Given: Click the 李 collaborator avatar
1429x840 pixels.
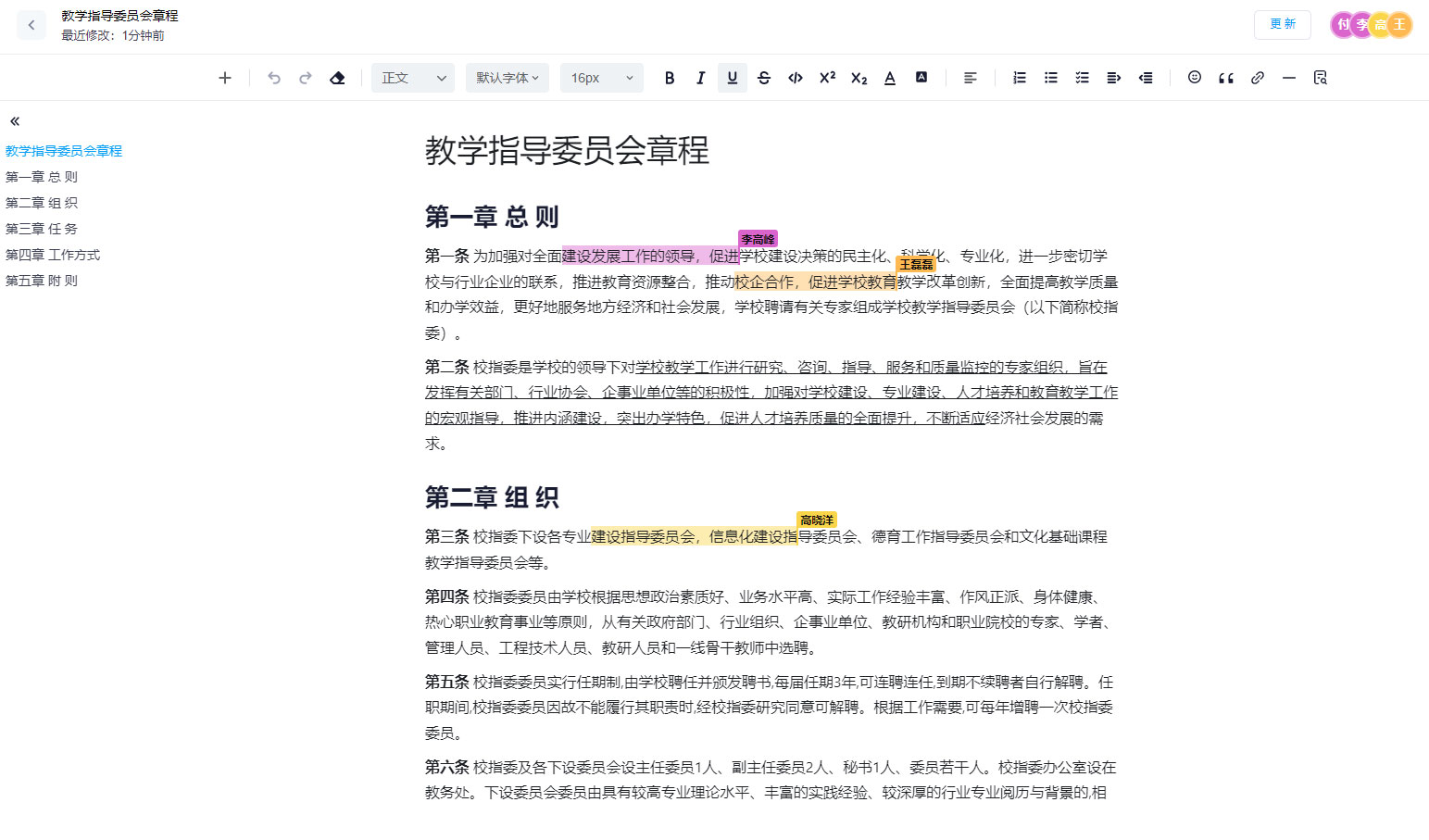Looking at the screenshot, I should click(1362, 25).
